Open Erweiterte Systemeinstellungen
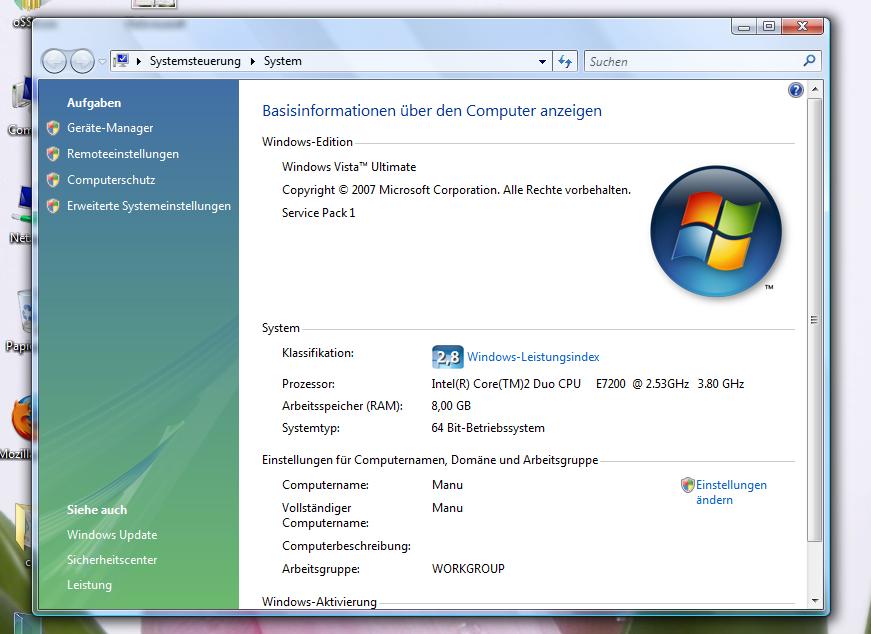 pyautogui.click(x=148, y=206)
